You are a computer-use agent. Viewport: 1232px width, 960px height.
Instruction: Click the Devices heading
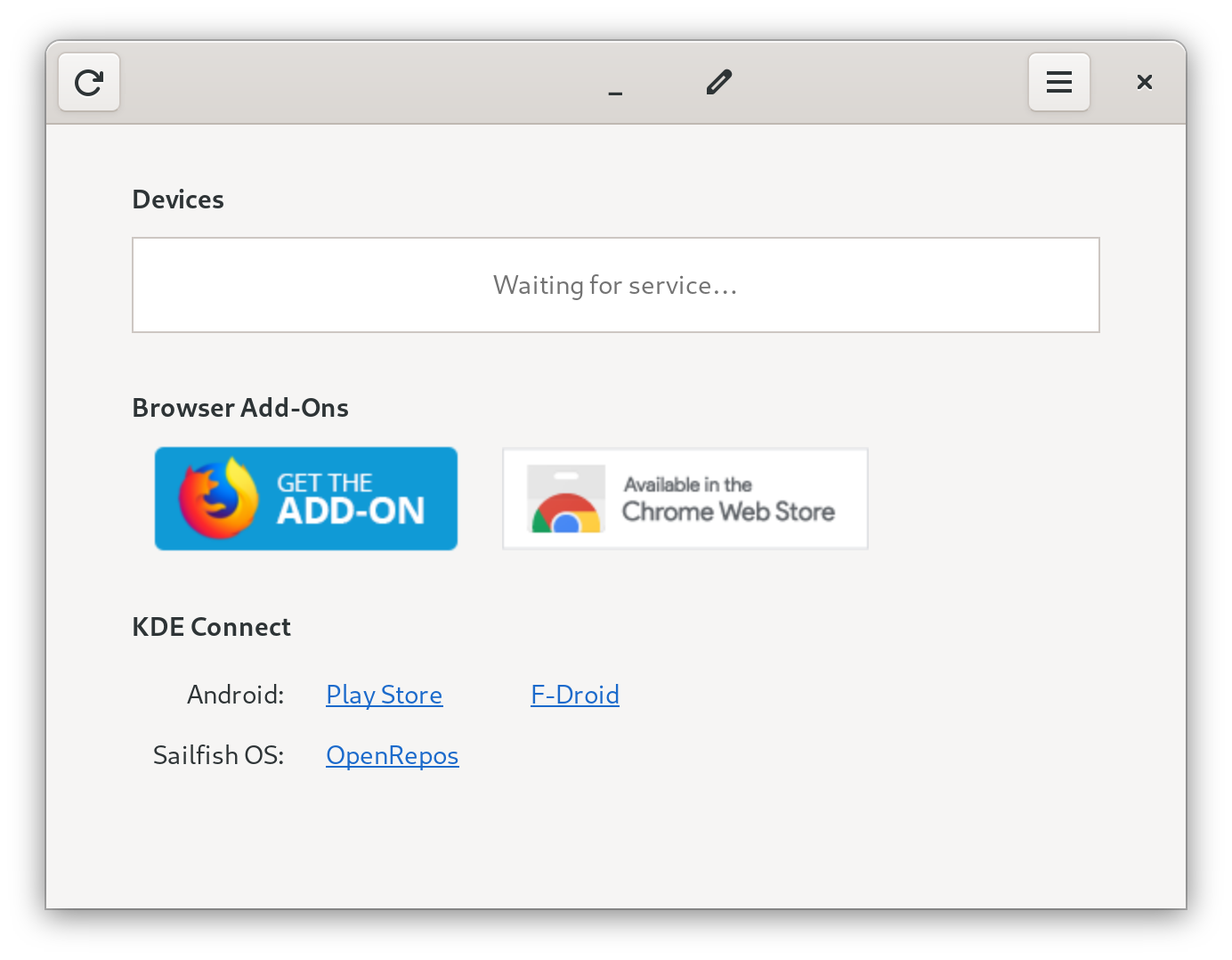(x=178, y=199)
